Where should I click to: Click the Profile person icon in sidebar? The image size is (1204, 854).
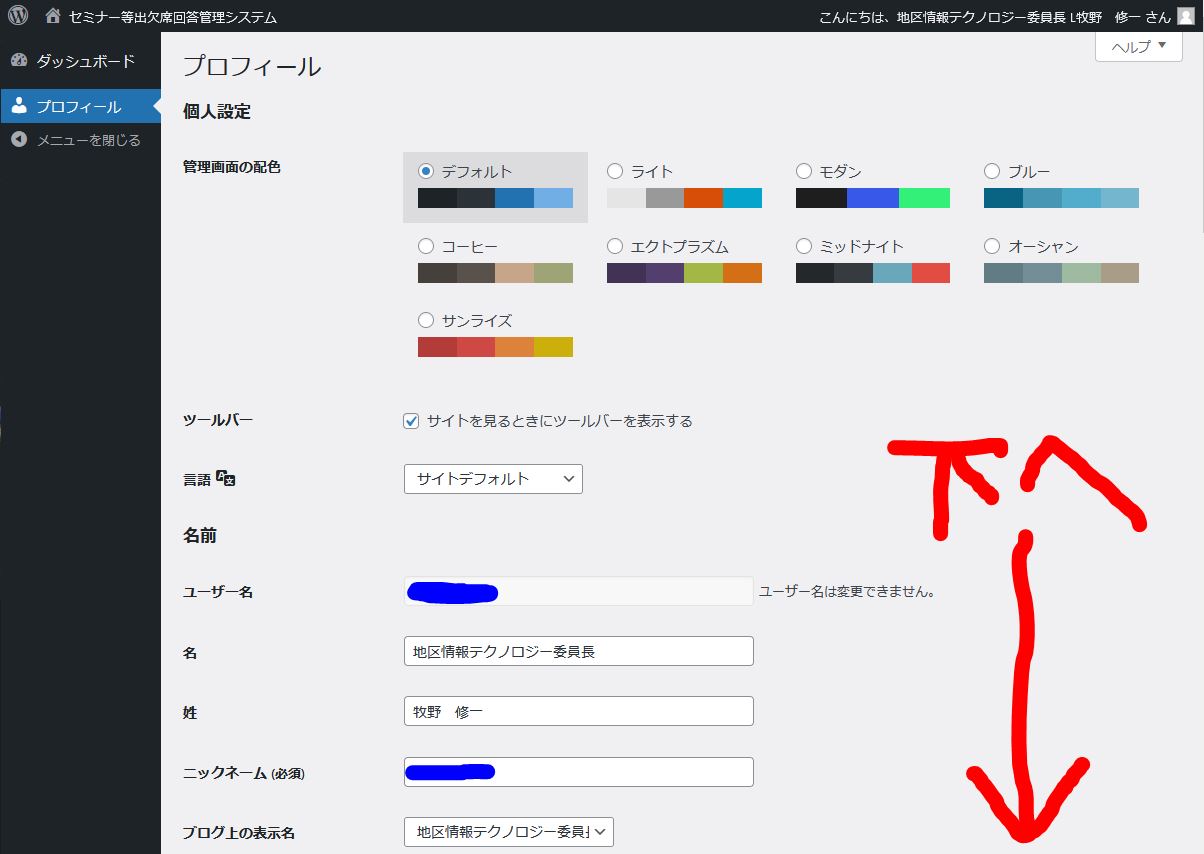click(x=19, y=106)
